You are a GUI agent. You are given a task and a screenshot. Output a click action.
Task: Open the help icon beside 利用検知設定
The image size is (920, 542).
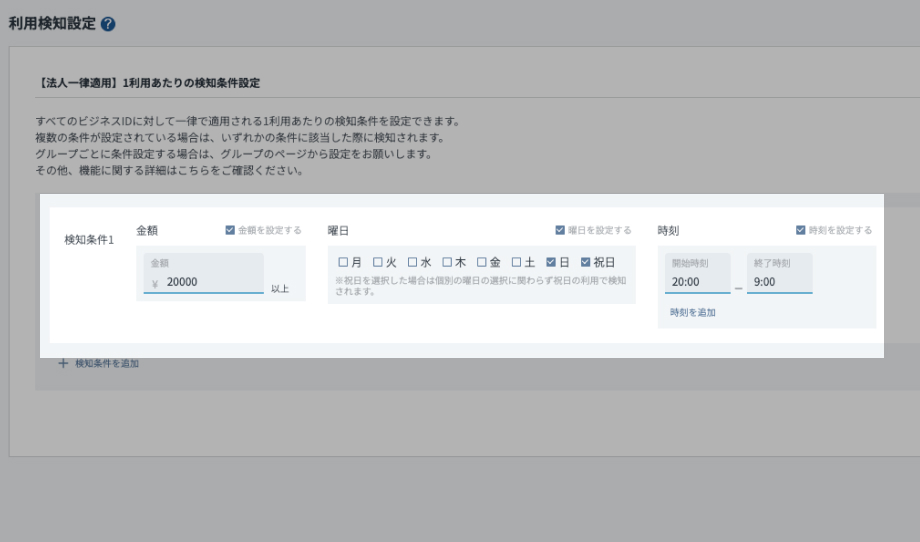tap(108, 25)
